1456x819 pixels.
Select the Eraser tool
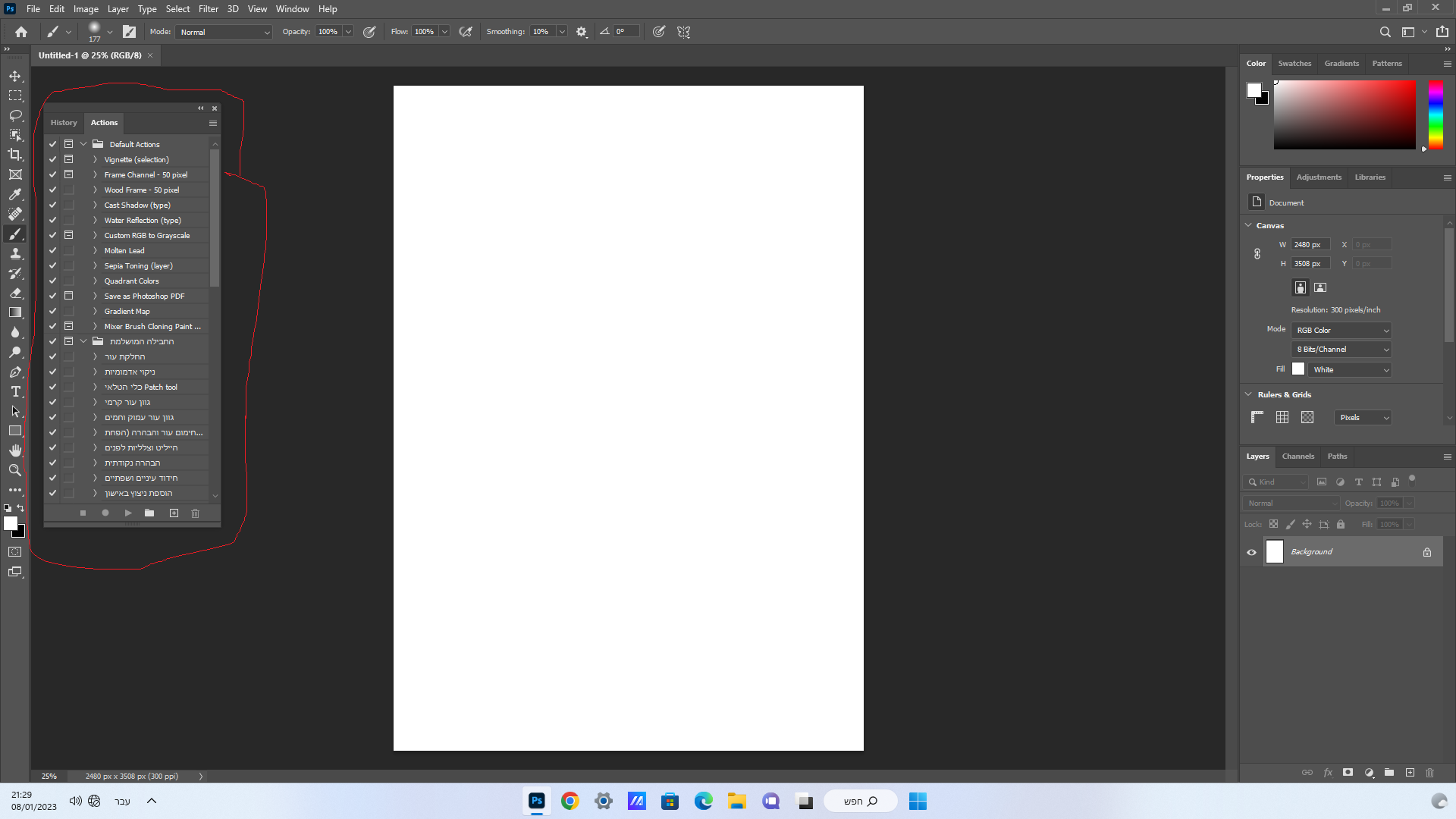click(x=15, y=293)
